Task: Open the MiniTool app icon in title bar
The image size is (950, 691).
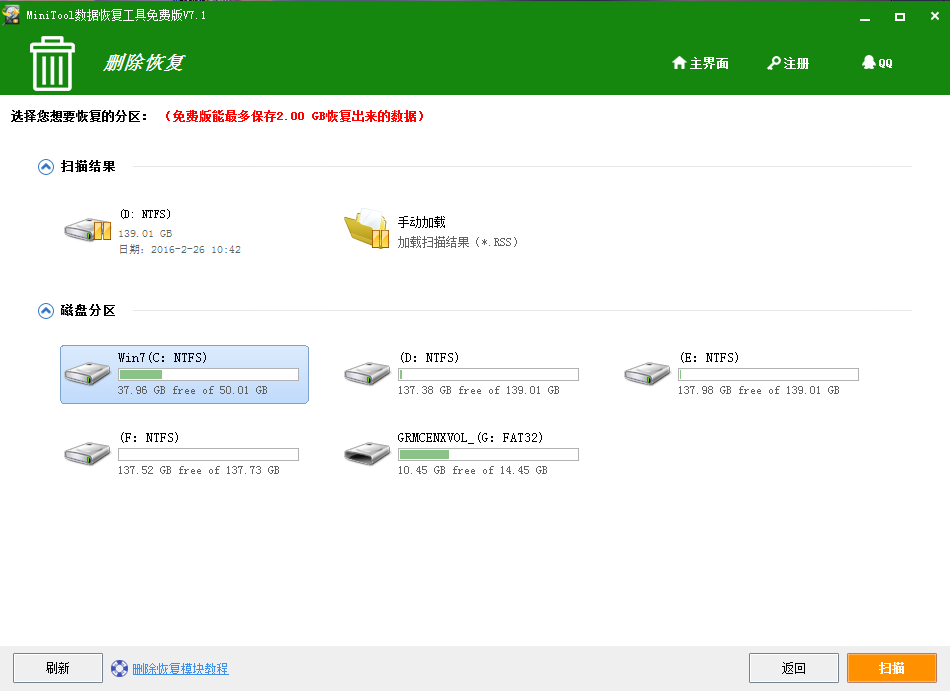Action: coord(11,15)
